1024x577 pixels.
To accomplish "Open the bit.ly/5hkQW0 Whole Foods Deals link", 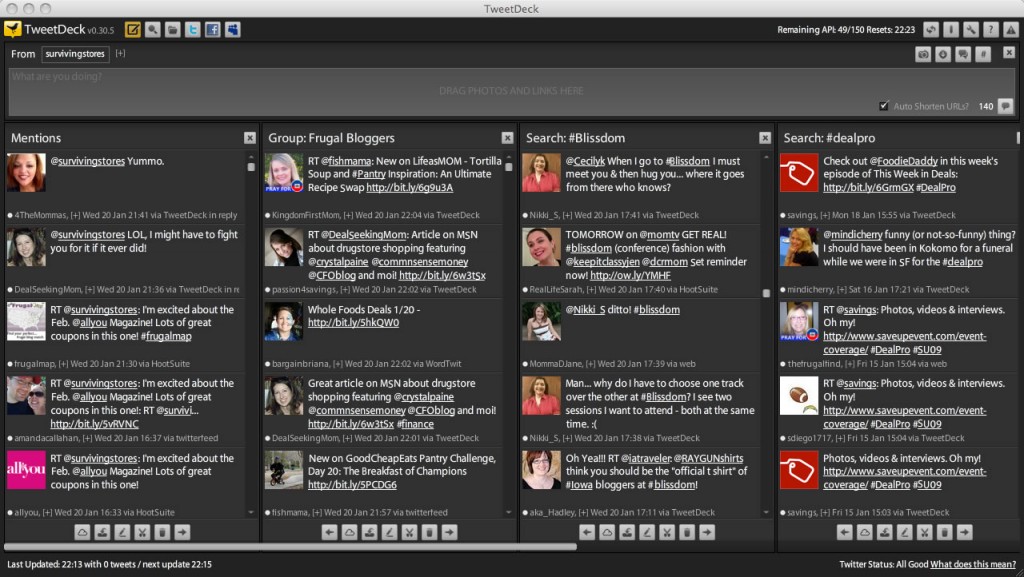I will tap(353, 322).
